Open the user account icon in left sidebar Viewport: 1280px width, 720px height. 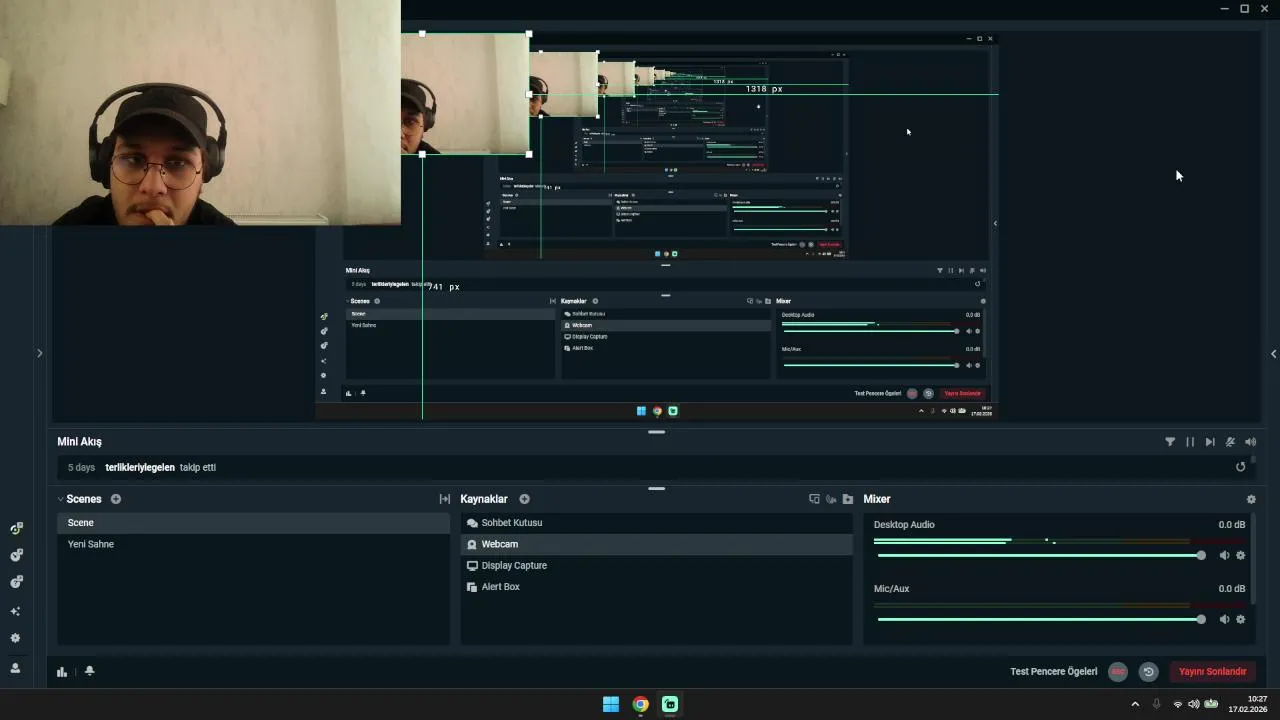(x=15, y=668)
